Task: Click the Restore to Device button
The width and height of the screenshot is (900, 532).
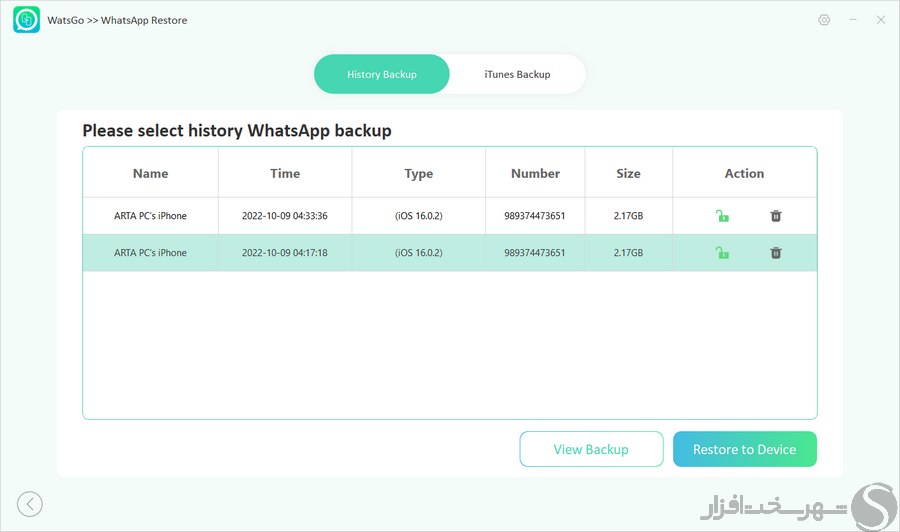Action: (x=744, y=449)
